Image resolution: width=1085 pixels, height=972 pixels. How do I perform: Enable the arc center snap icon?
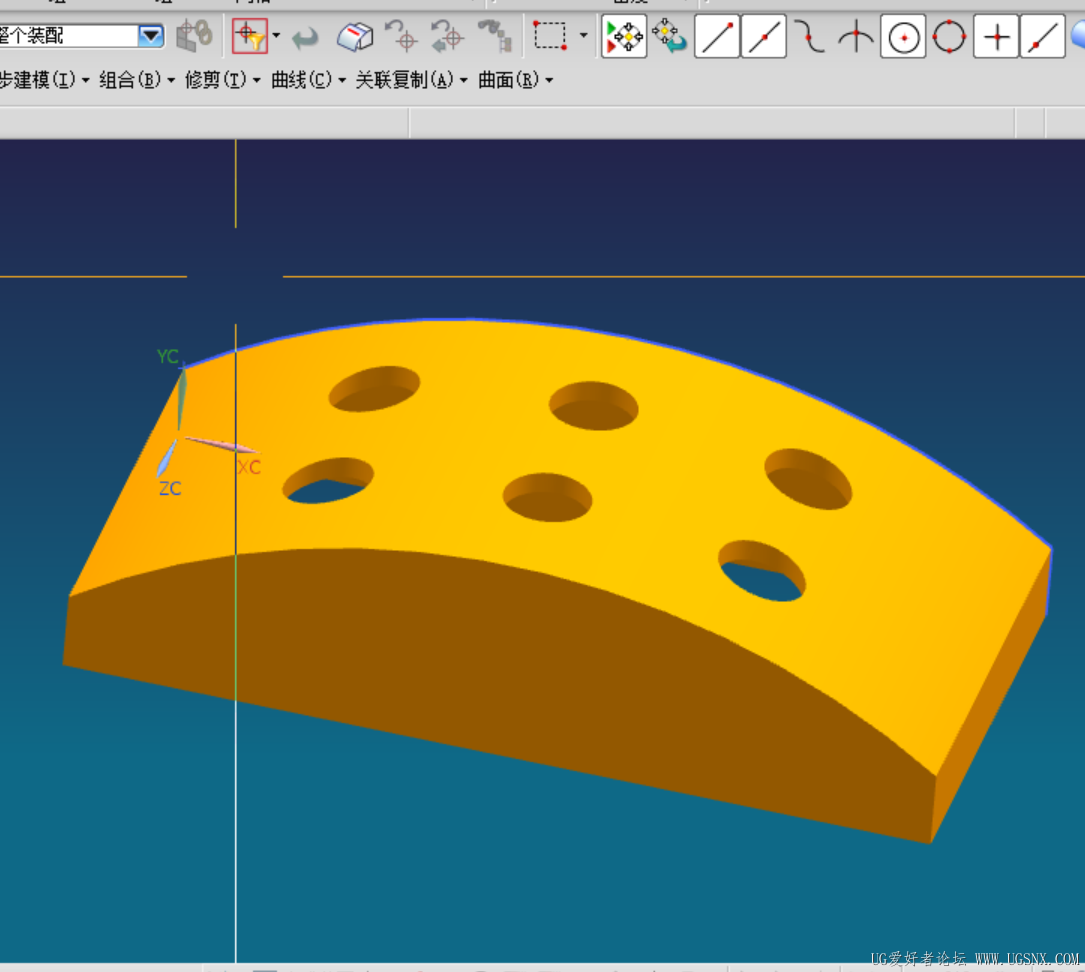coord(903,37)
